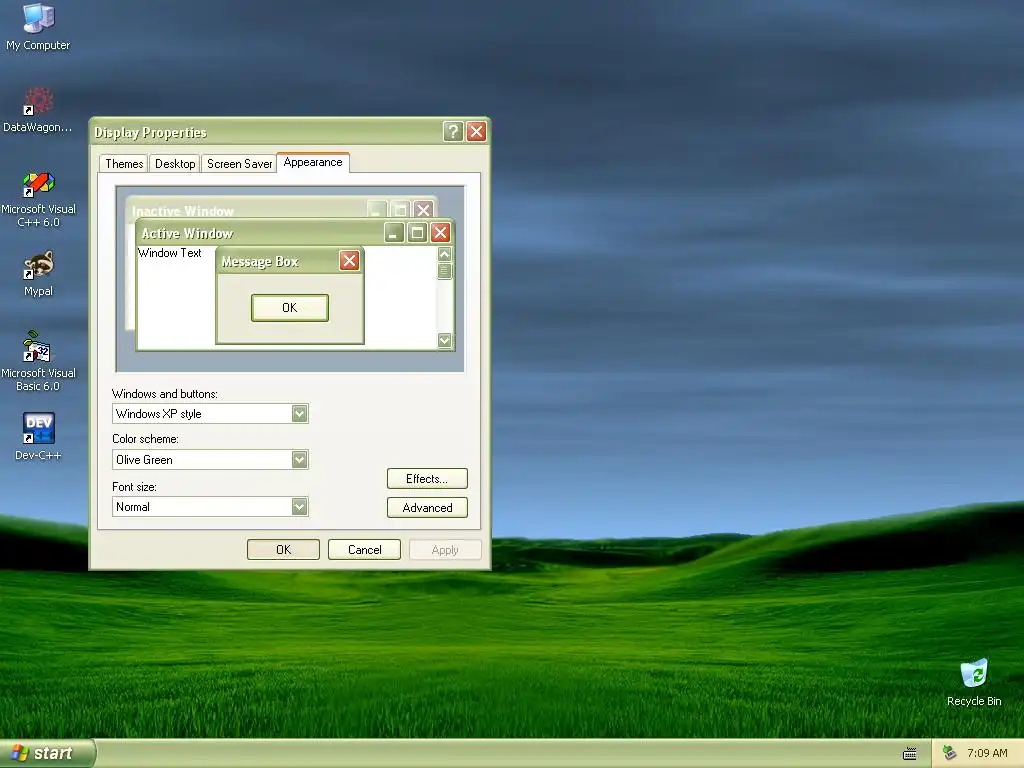
Task: Click the preview Message Box OK button
Action: click(x=290, y=308)
